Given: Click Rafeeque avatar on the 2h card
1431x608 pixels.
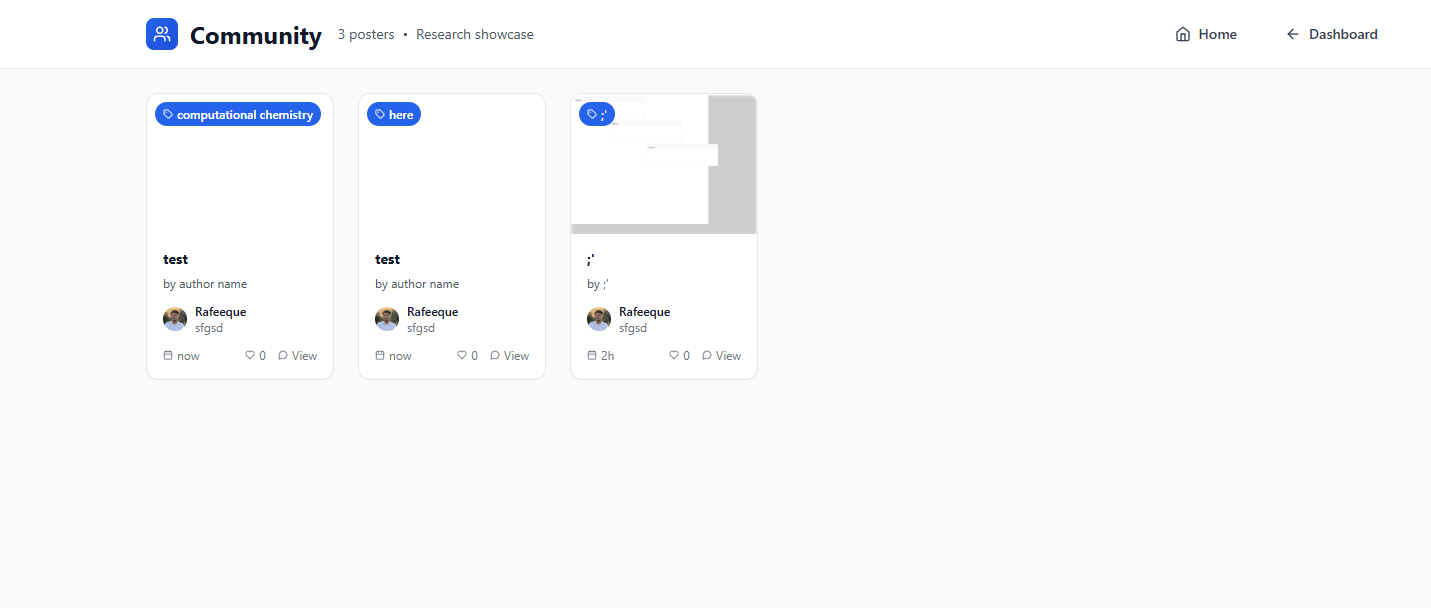Looking at the screenshot, I should 599,319.
